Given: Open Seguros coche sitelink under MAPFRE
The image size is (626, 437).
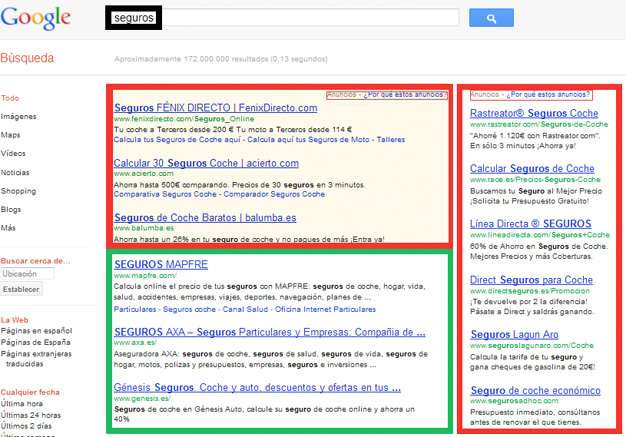Looking at the screenshot, I should [189, 309].
